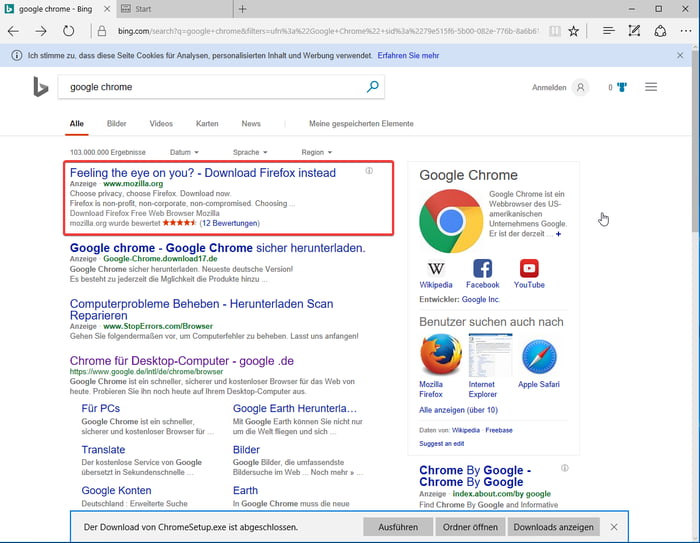The height and width of the screenshot is (543, 700).
Task: Open YouTube icon in Chrome panel
Action: [529, 268]
